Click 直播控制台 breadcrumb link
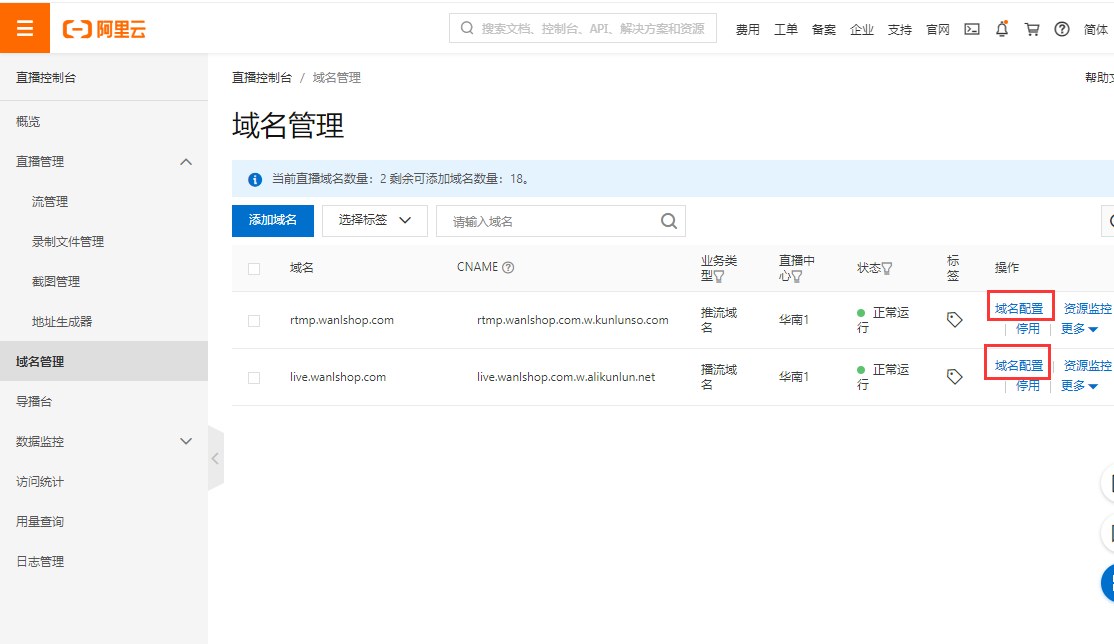This screenshot has width=1114, height=644. [261, 77]
